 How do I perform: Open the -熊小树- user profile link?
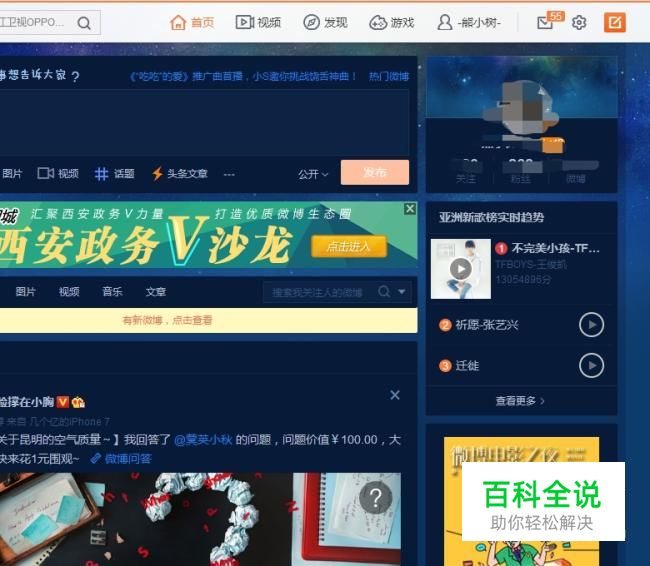pos(469,22)
